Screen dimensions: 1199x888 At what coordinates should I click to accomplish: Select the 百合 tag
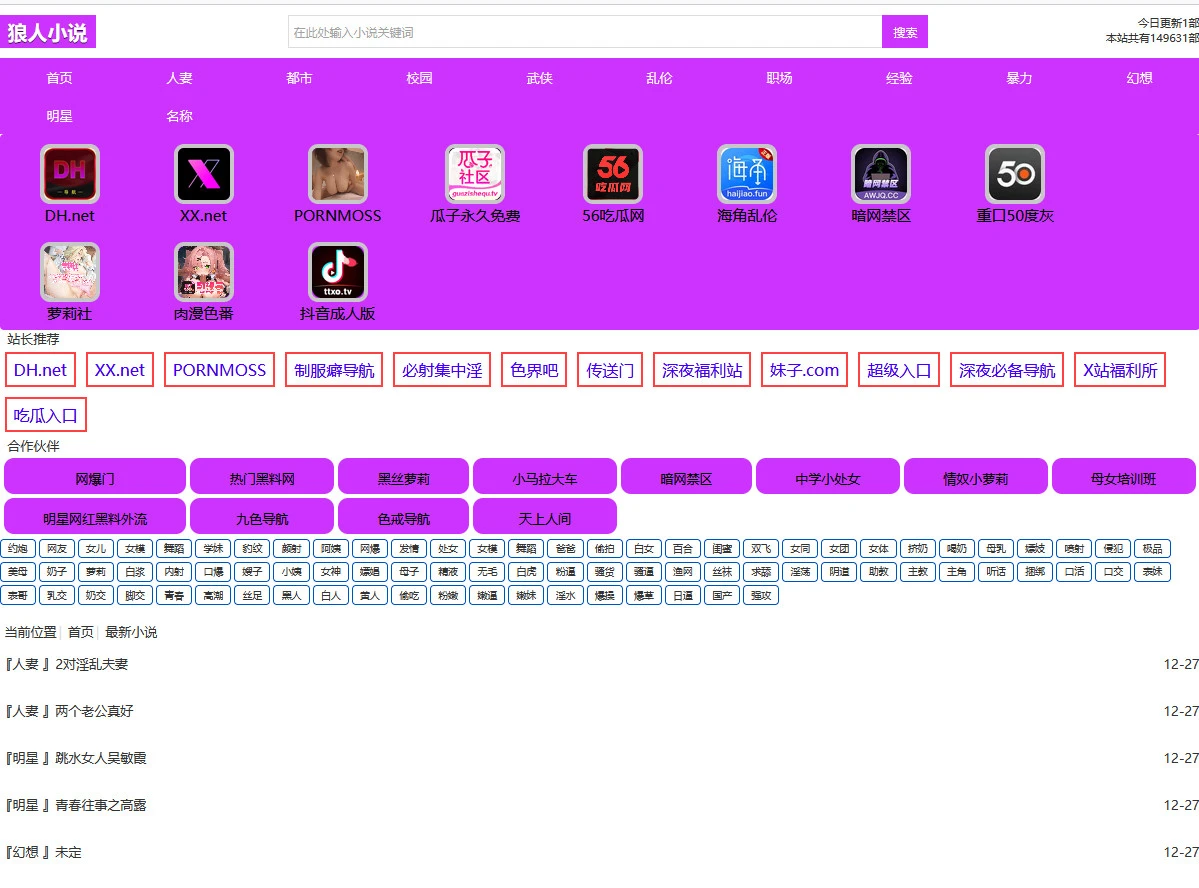coord(683,549)
